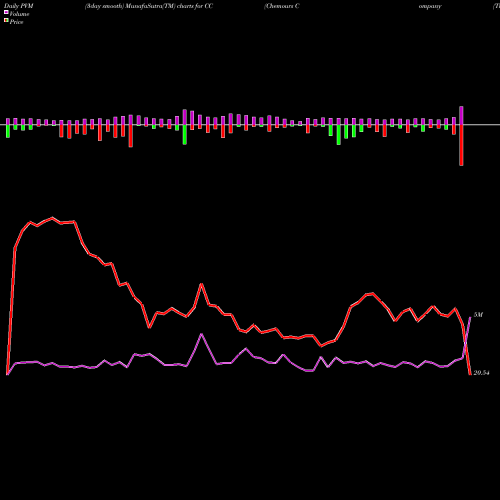The width and height of the screenshot is (500, 500).
Task: Click the Price legend color swatch
Action: coord(6,20)
